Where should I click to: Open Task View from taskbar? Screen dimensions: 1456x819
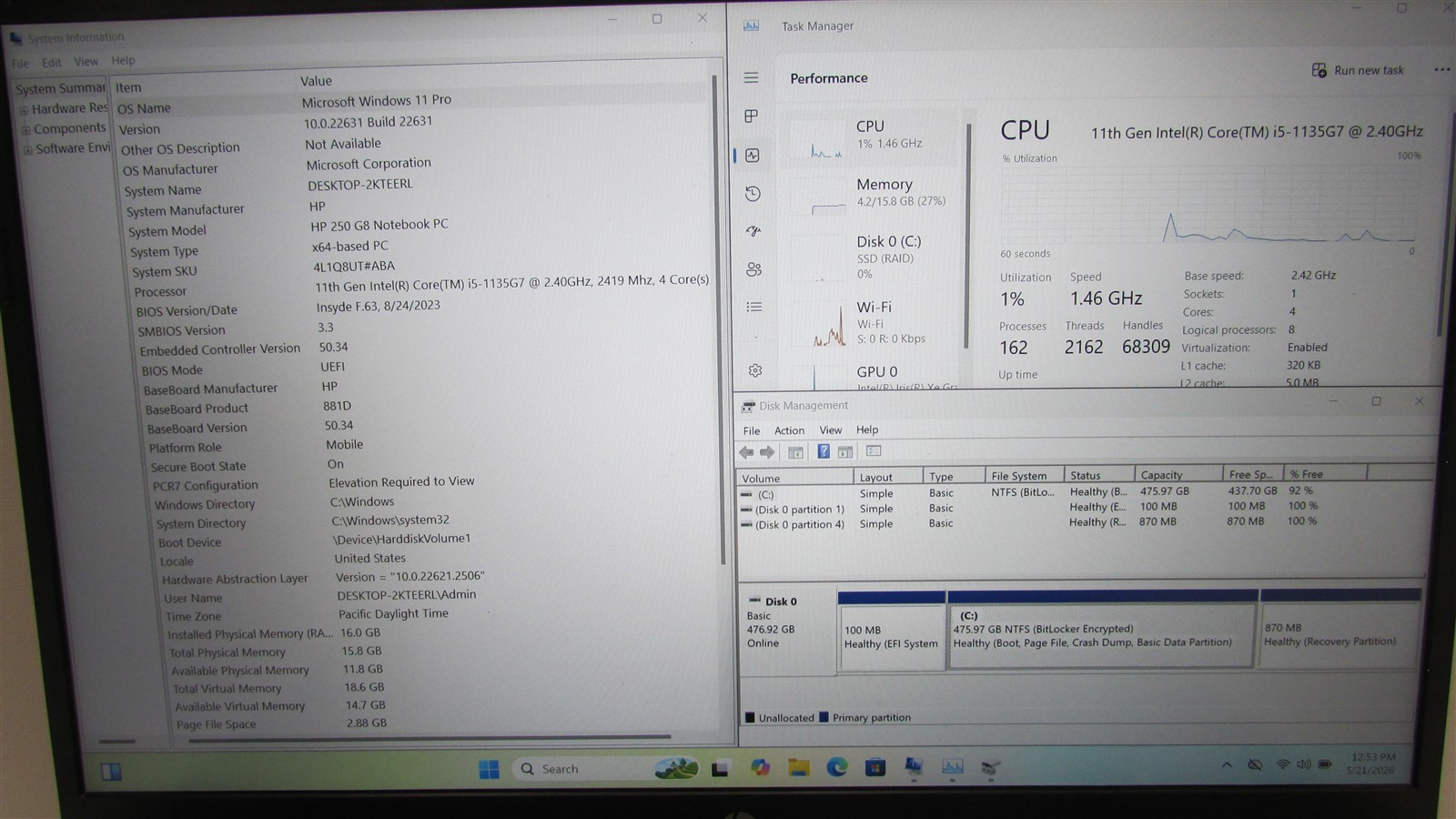720,769
